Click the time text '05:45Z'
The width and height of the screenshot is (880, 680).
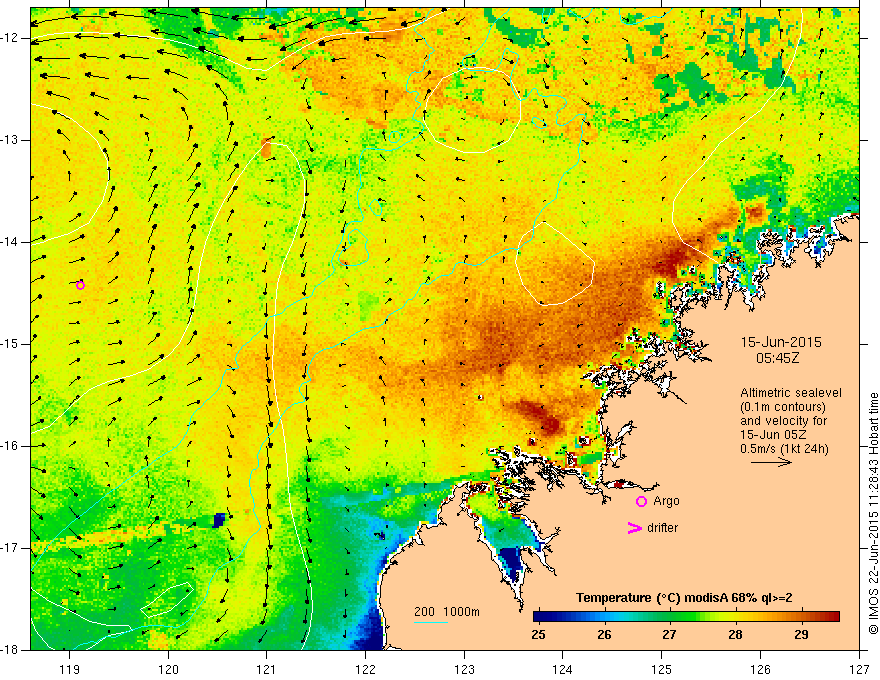coord(777,358)
